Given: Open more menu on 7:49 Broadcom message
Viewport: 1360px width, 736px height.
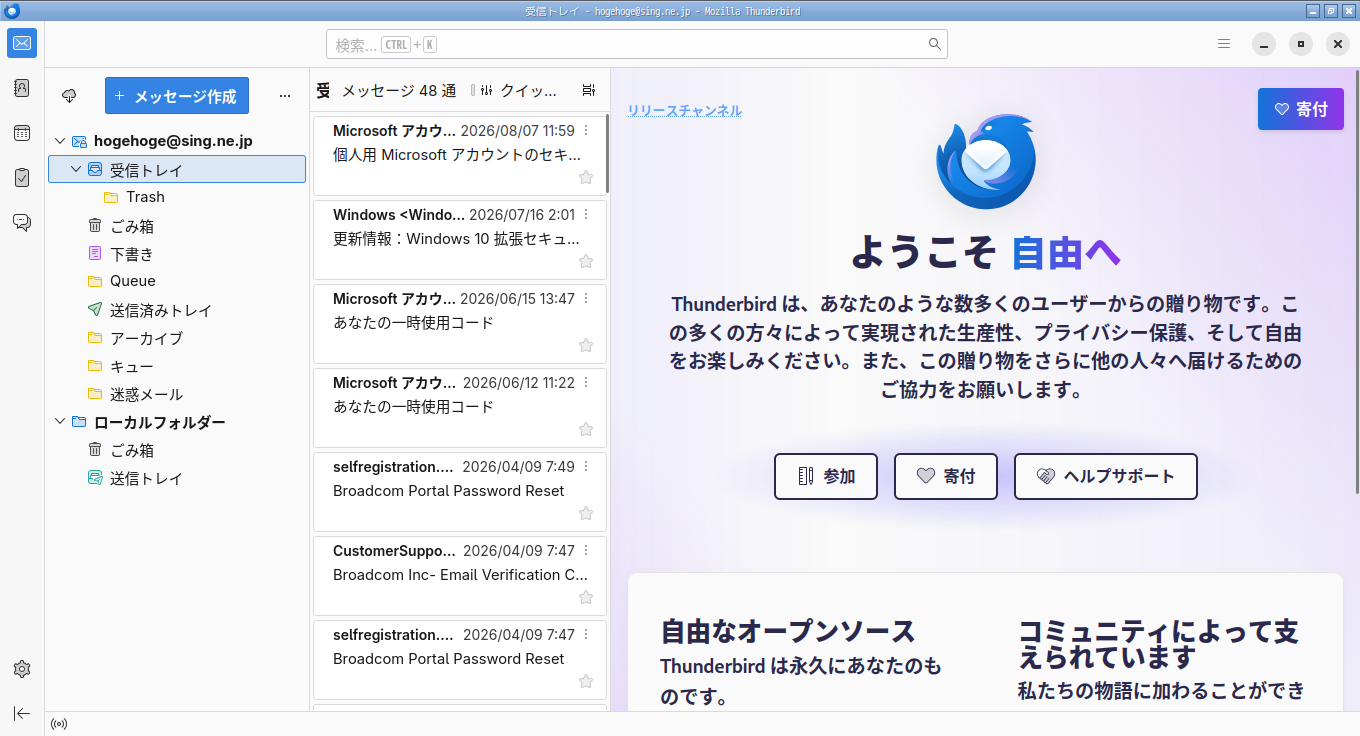Looking at the screenshot, I should click(x=586, y=467).
